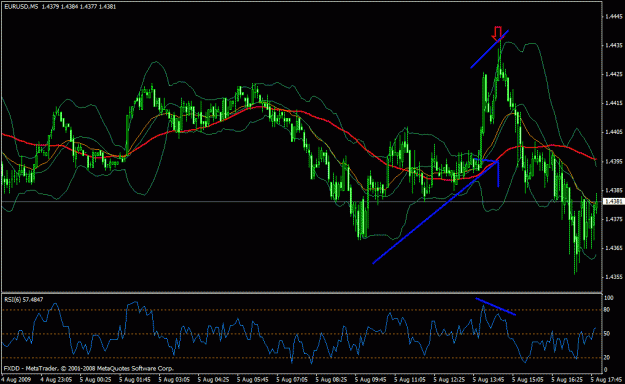Click the 5 Aug 13:45 time label
This screenshot has height=384, width=625.
tap(489, 379)
